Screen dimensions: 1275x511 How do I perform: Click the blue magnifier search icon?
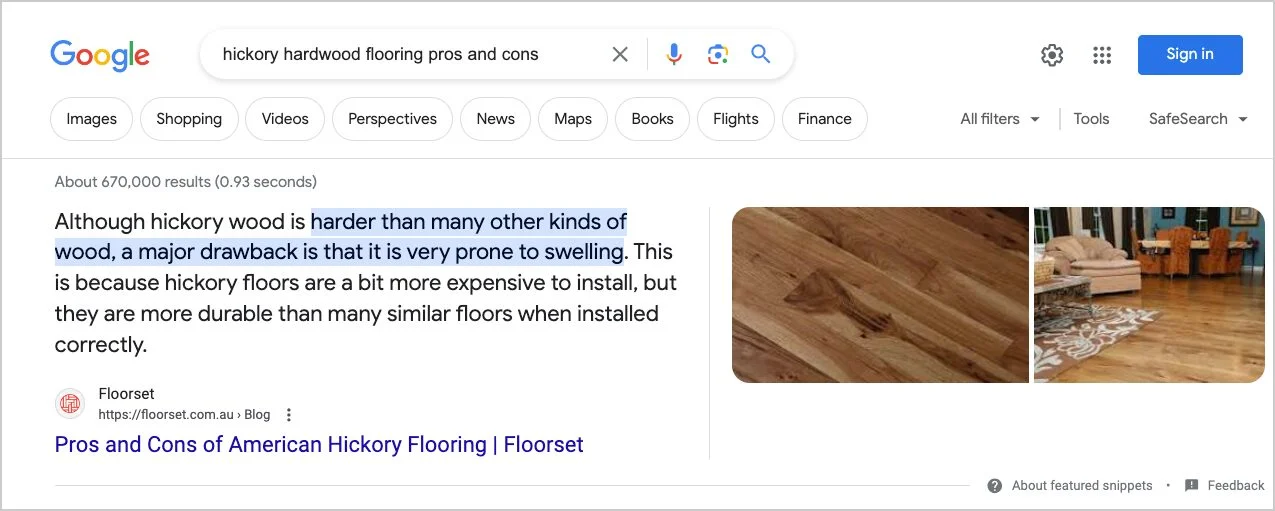click(761, 54)
